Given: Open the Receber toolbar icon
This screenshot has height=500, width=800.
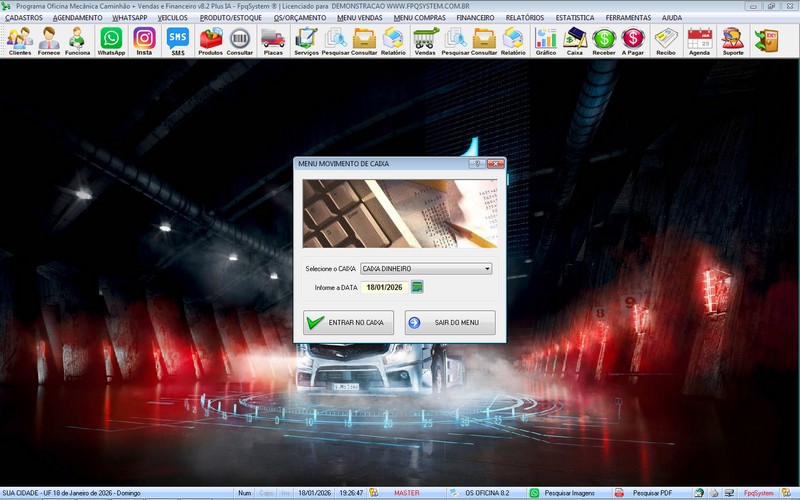Looking at the screenshot, I should 604,40.
